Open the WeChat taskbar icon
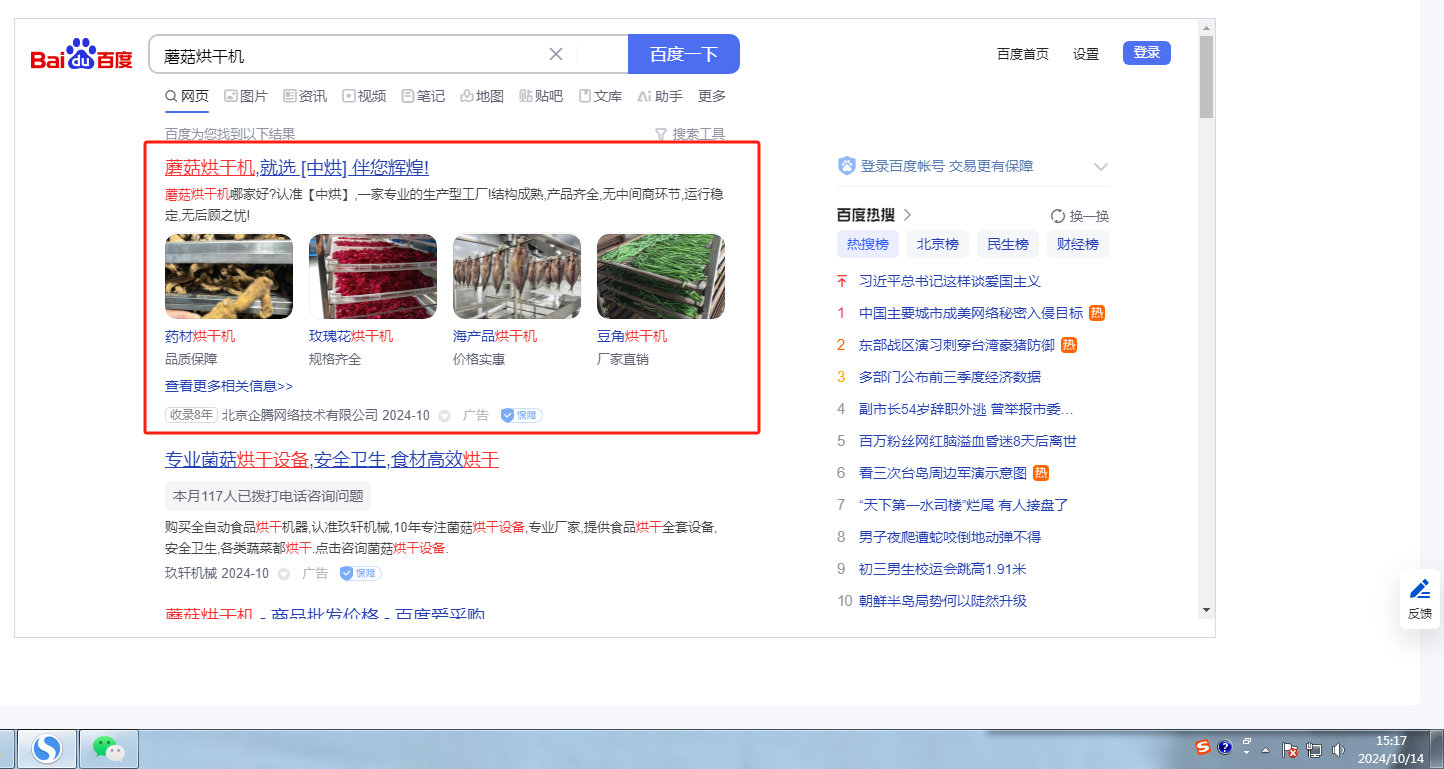Screen dimensions: 1444x769 [x=108, y=748]
